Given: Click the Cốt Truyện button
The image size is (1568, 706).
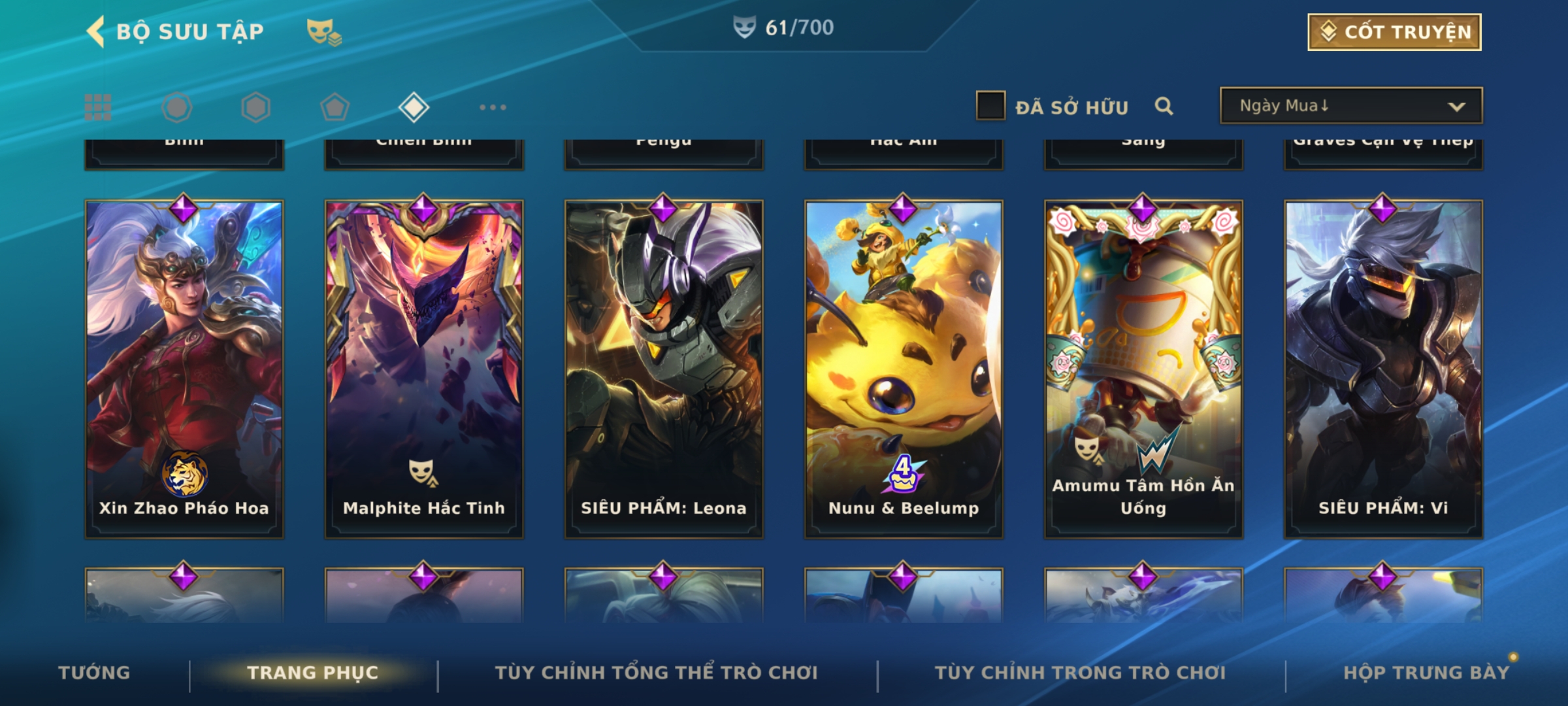Looking at the screenshot, I should pyautogui.click(x=1394, y=32).
